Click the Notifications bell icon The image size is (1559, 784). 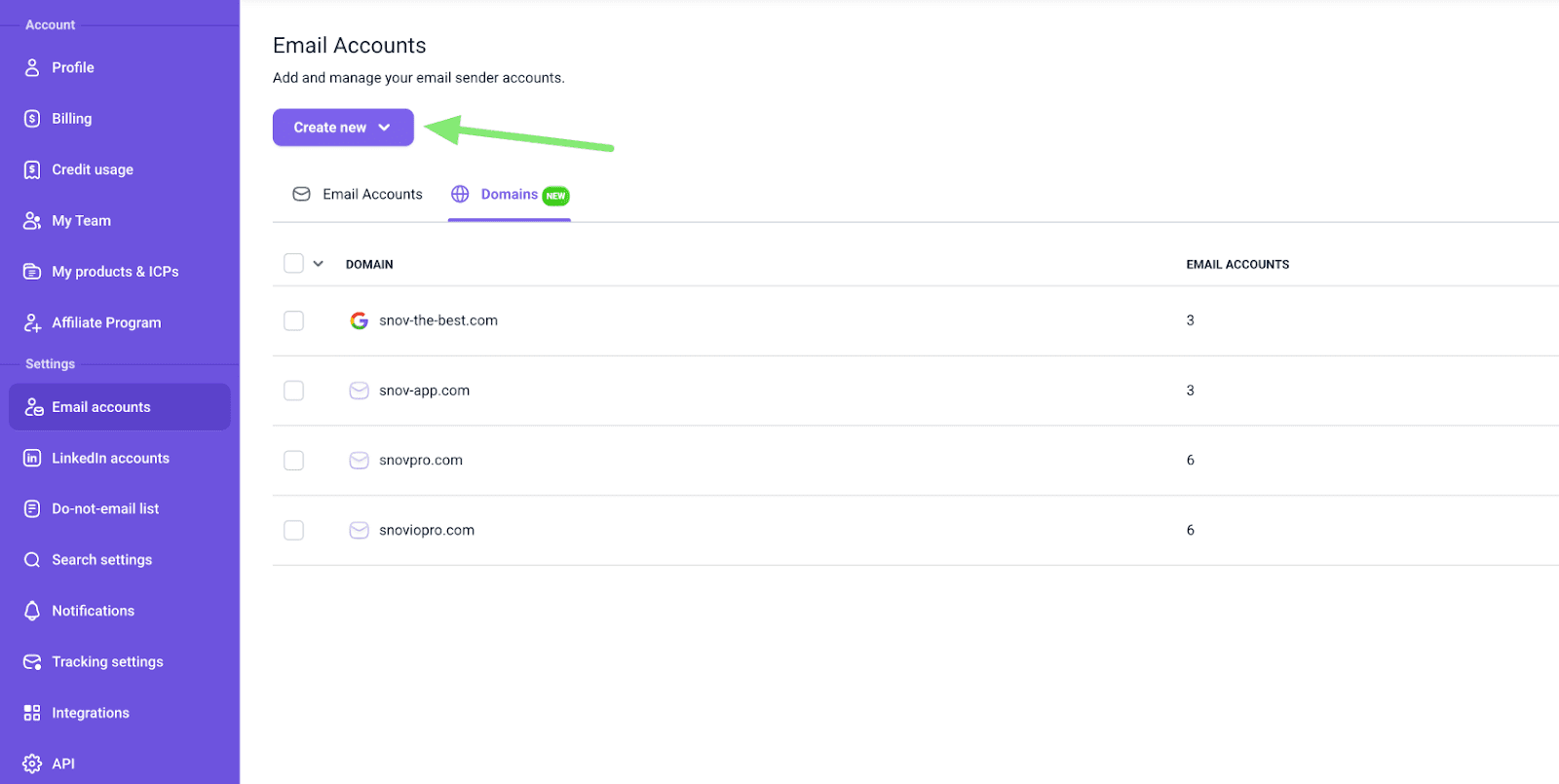pos(32,611)
